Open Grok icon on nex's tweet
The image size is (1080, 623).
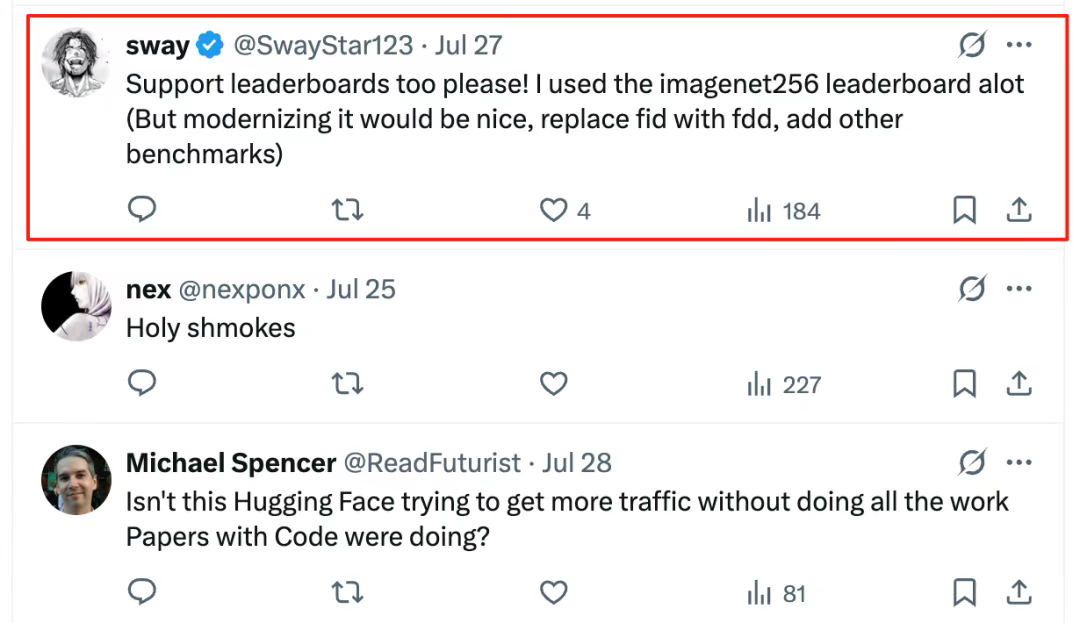(971, 289)
